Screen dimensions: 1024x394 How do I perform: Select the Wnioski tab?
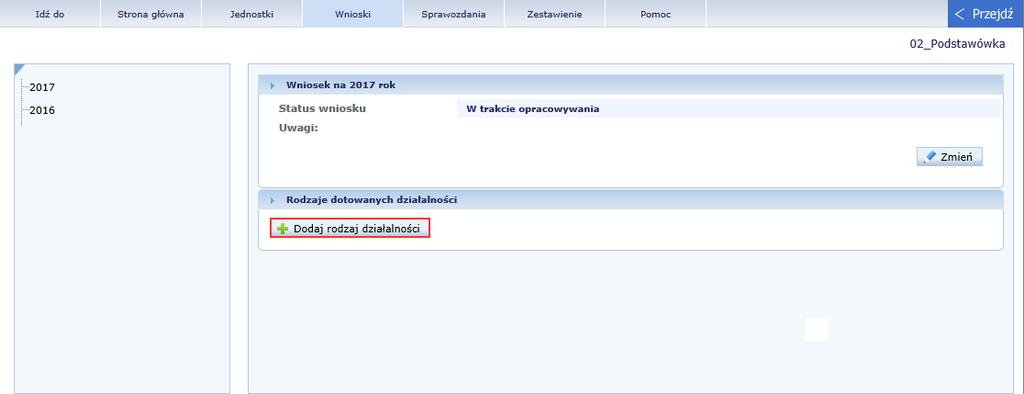pos(353,14)
